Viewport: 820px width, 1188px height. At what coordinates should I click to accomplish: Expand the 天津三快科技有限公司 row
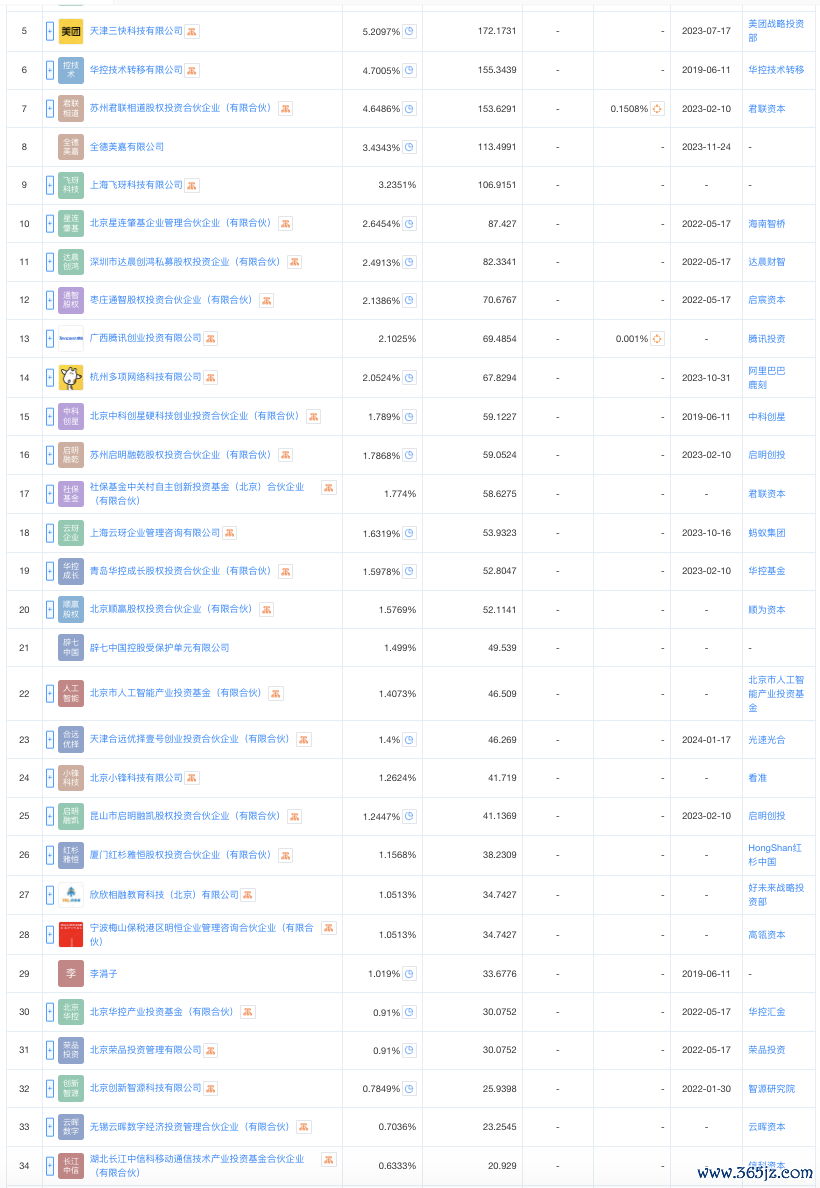coord(50,31)
